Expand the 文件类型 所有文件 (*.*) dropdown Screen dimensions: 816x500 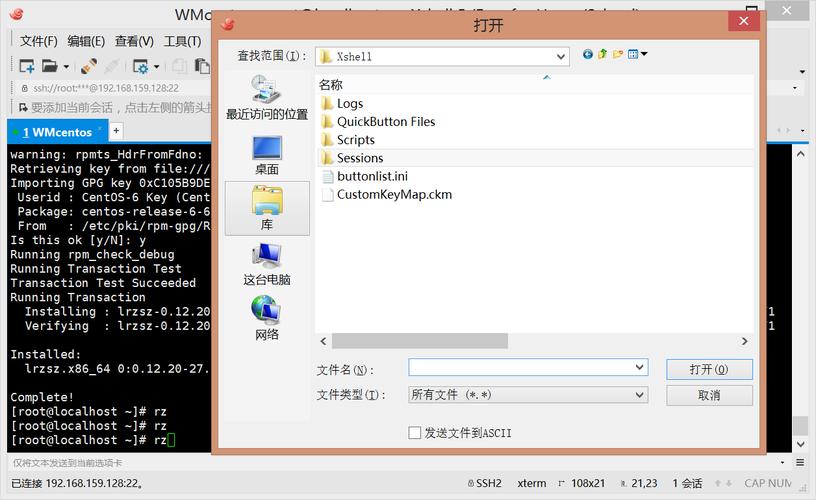[528, 395]
